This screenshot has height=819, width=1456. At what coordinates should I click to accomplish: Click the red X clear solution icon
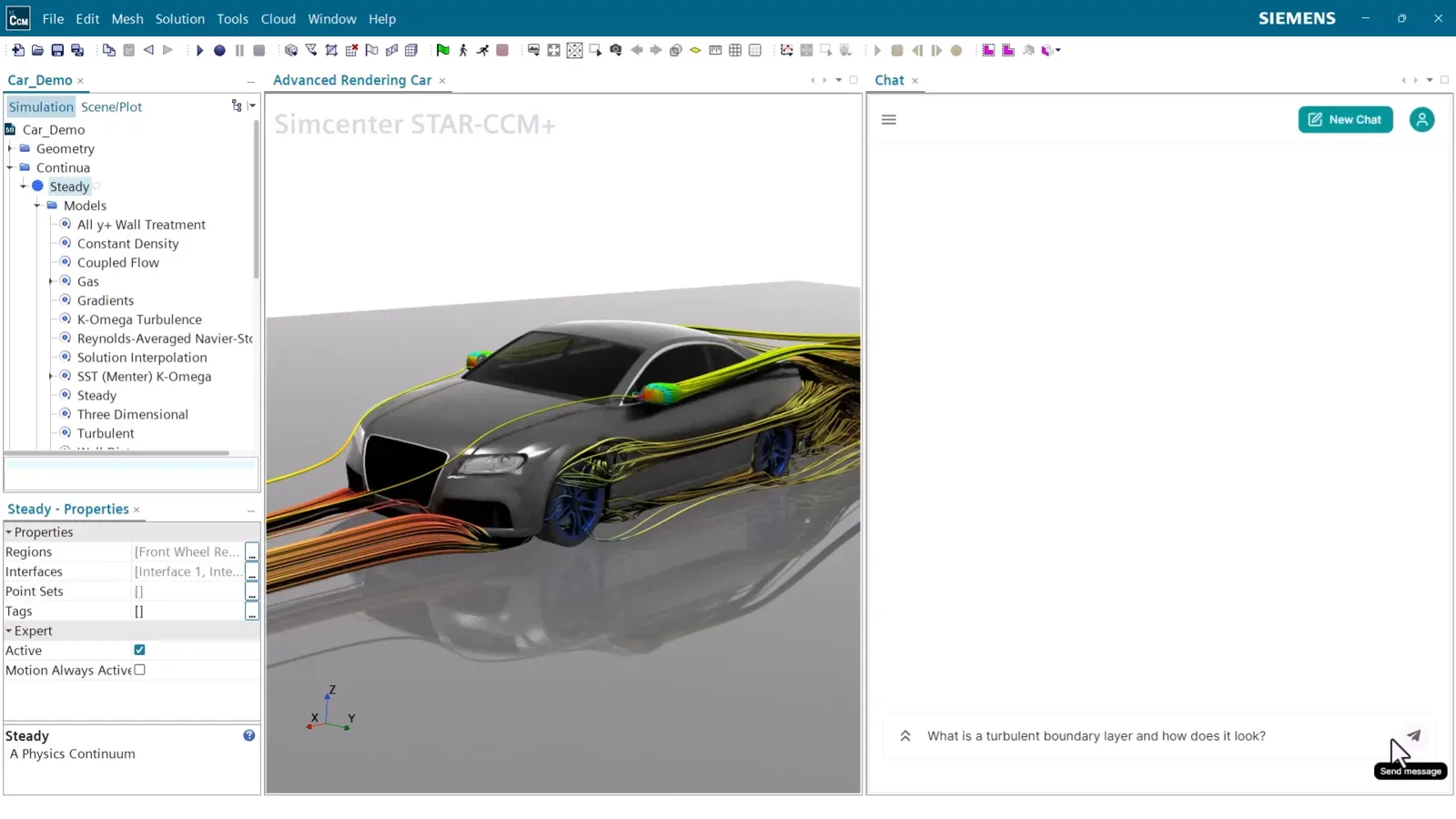pyautogui.click(x=351, y=50)
